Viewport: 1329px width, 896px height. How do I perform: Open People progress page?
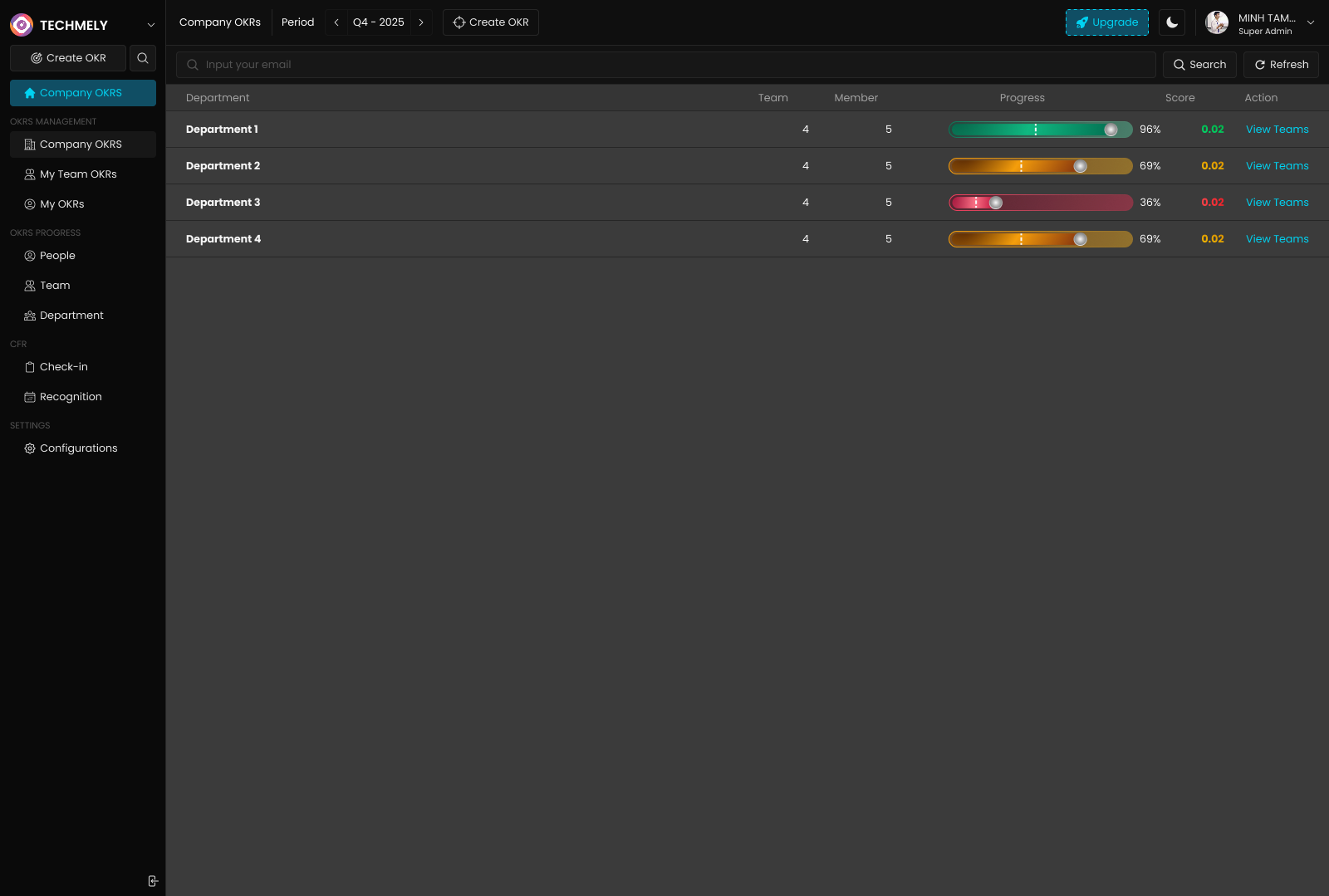click(83, 256)
